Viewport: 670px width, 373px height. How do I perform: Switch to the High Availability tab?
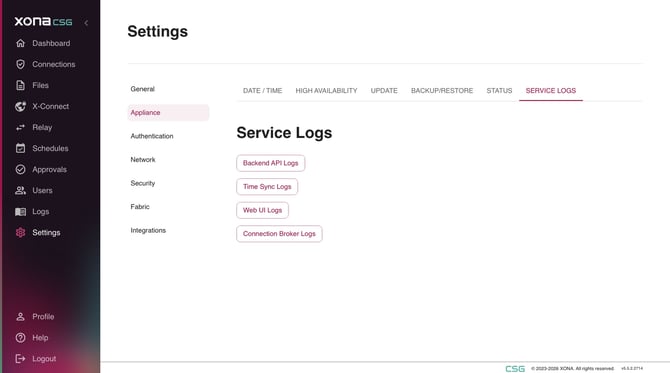pyautogui.click(x=326, y=91)
